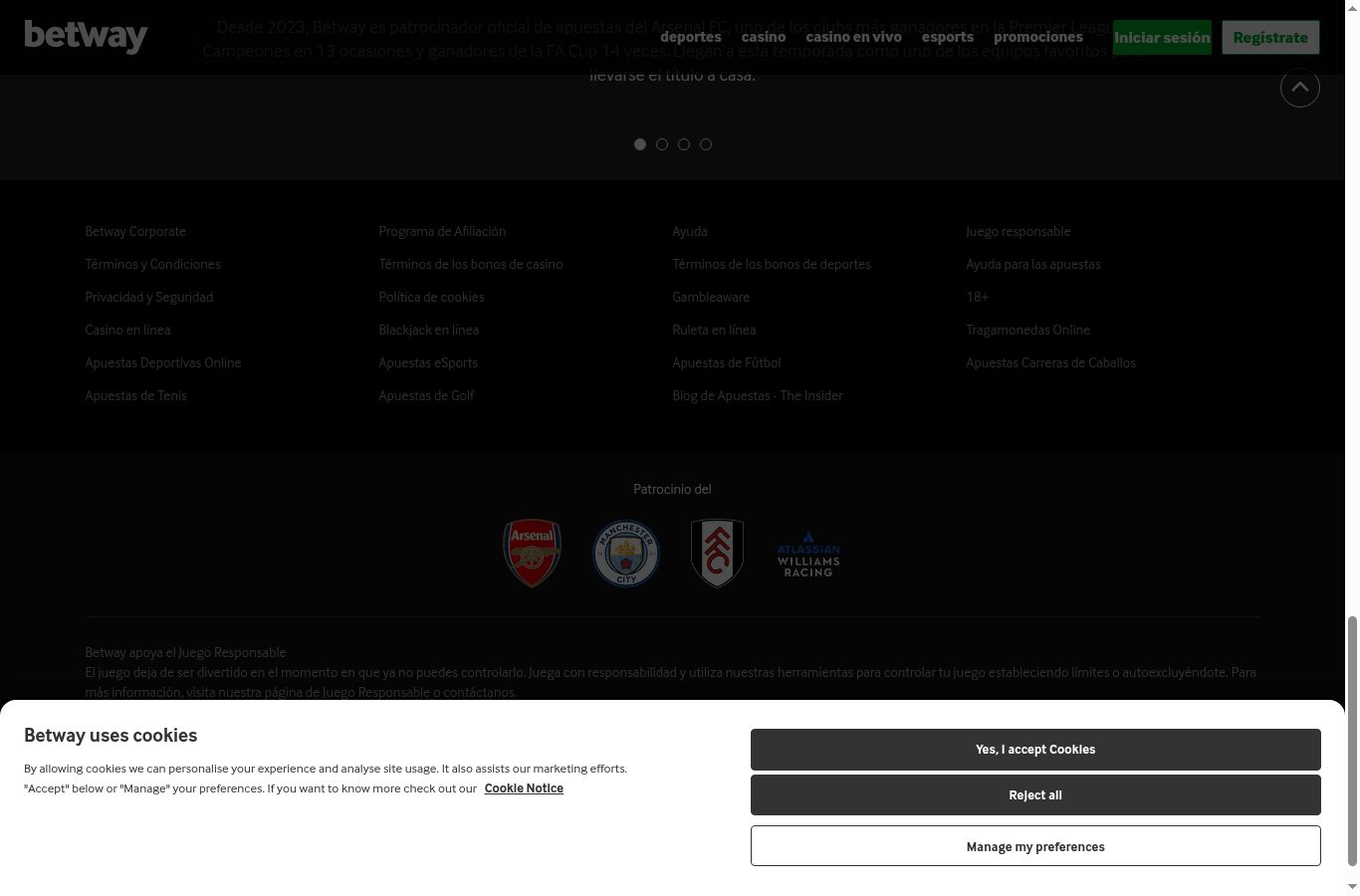
Task: Open the Casino en línea link
Action: pyautogui.click(x=127, y=330)
